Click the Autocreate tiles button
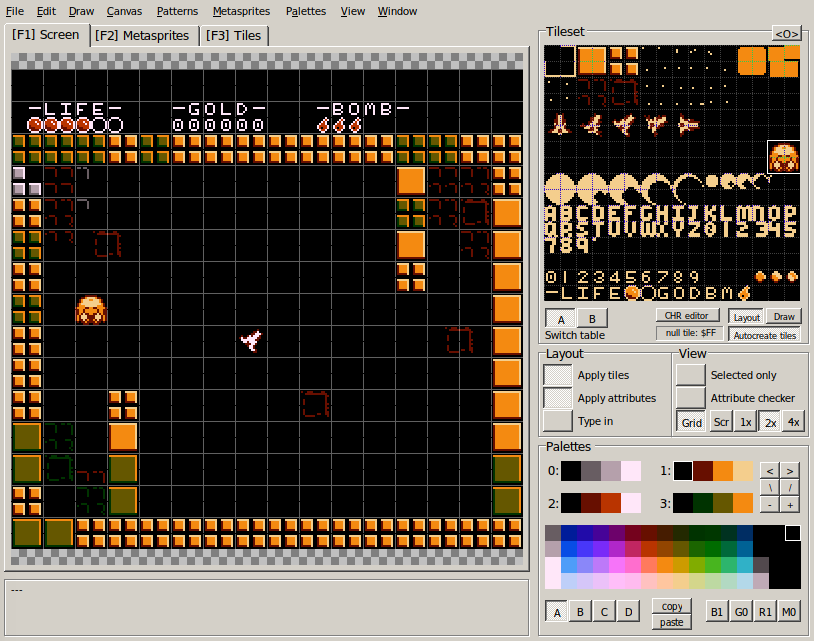Viewport: 814px width, 641px height. (x=764, y=335)
